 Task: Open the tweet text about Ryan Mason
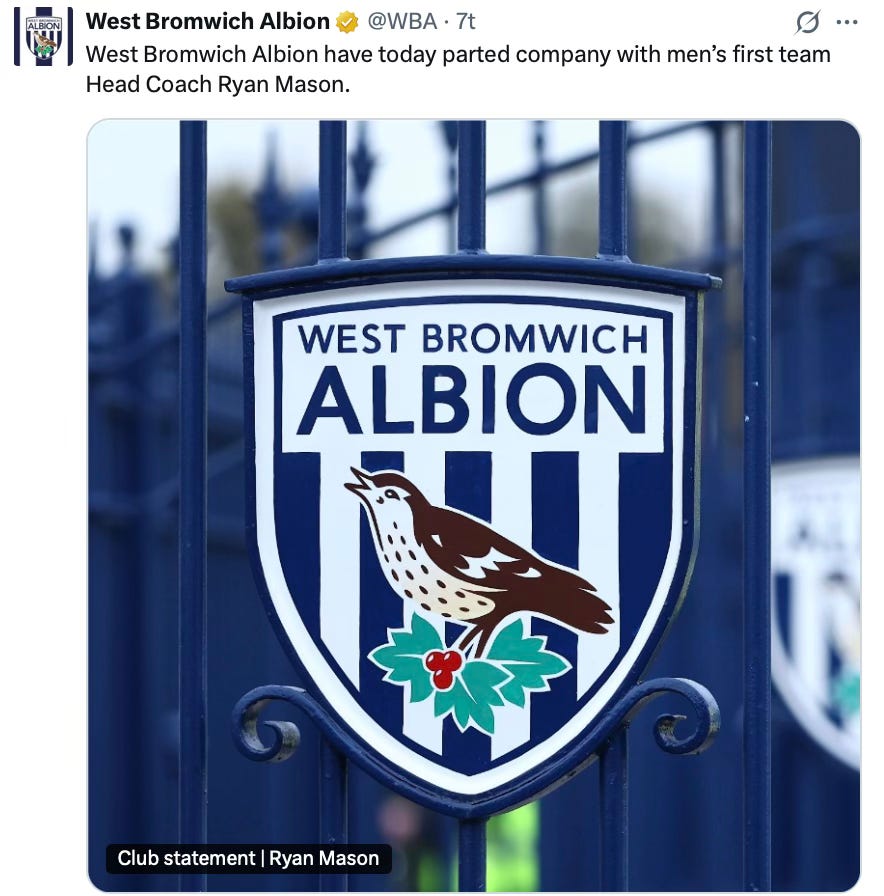(x=458, y=69)
